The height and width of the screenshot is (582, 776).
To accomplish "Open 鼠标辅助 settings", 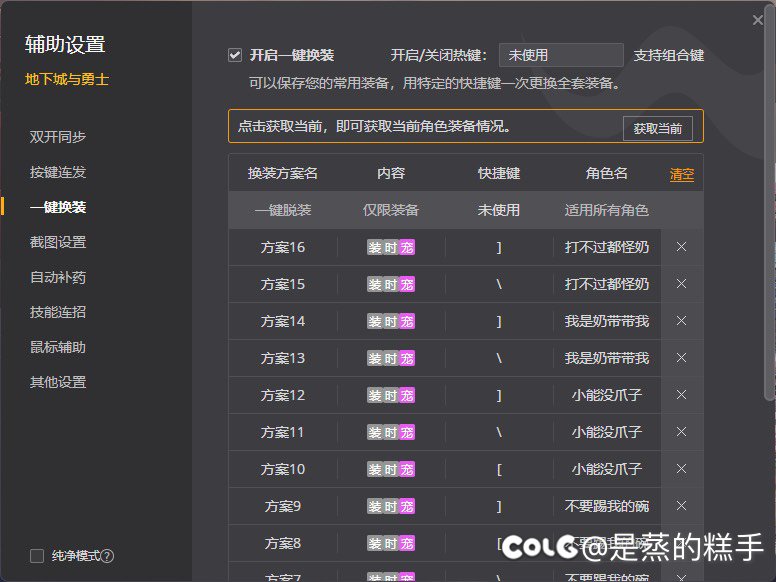I will pos(58,347).
